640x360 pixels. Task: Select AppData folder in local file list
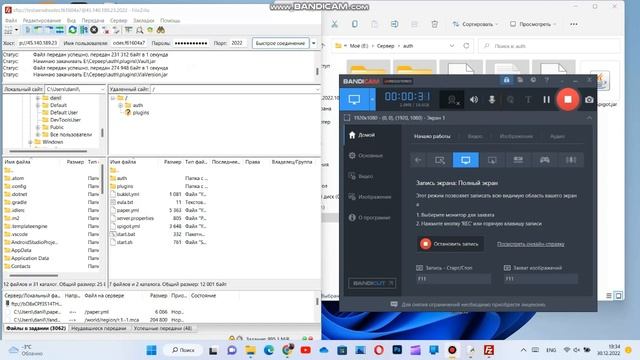click(x=21, y=250)
